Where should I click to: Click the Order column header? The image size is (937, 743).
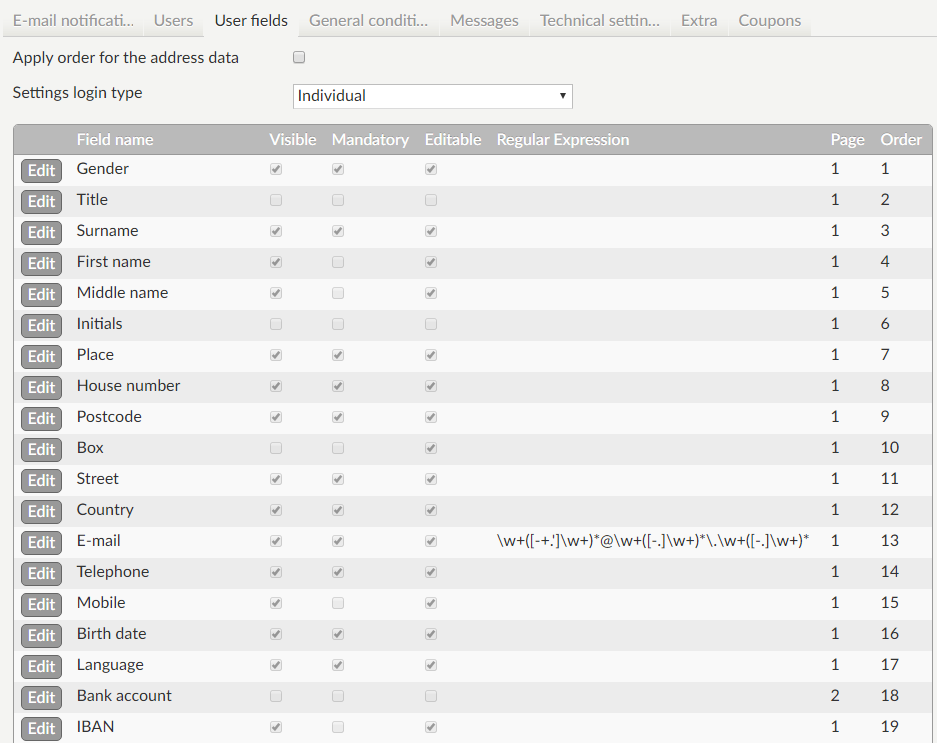[x=900, y=140]
